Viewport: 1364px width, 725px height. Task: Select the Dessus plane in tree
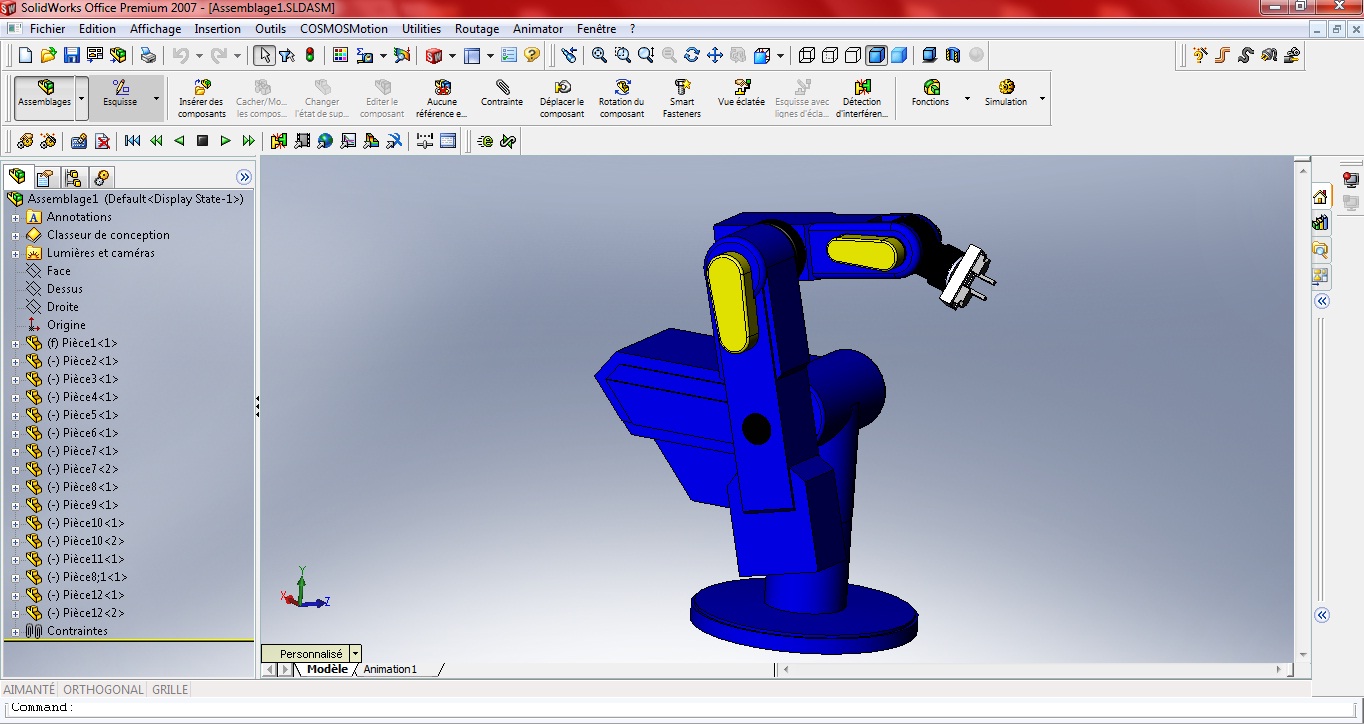tap(65, 289)
